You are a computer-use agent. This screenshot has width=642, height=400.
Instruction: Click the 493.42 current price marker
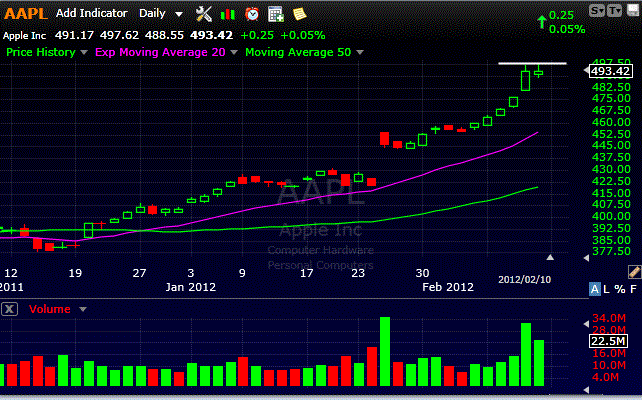610,71
